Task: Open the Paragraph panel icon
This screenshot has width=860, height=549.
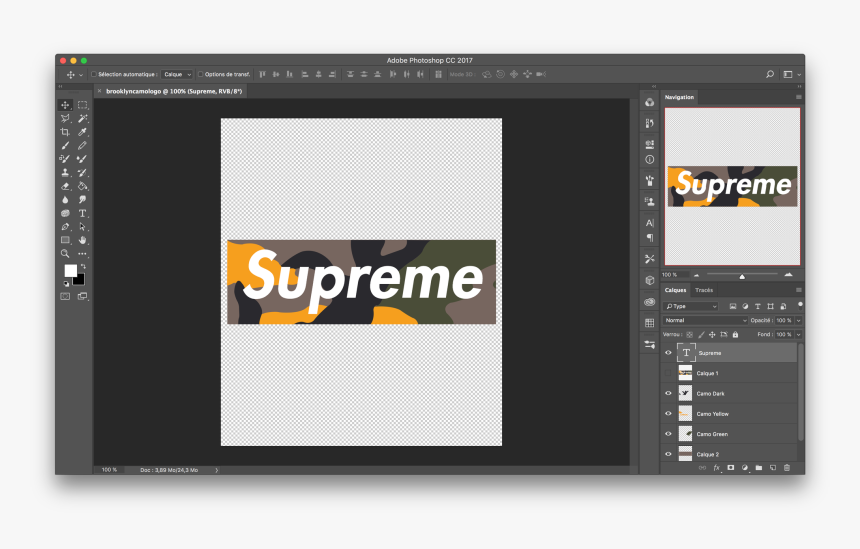Action: tap(650, 238)
